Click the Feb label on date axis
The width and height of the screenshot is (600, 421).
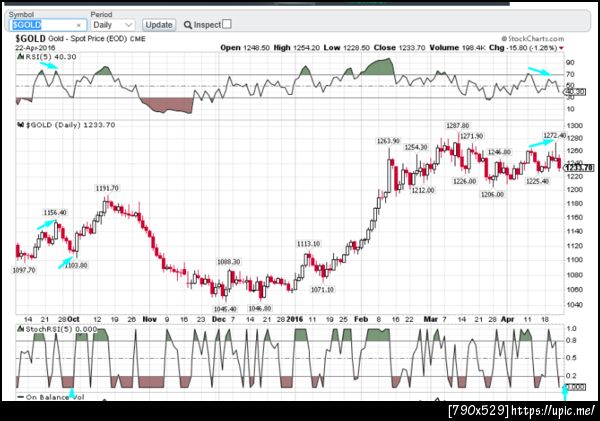tap(361, 319)
